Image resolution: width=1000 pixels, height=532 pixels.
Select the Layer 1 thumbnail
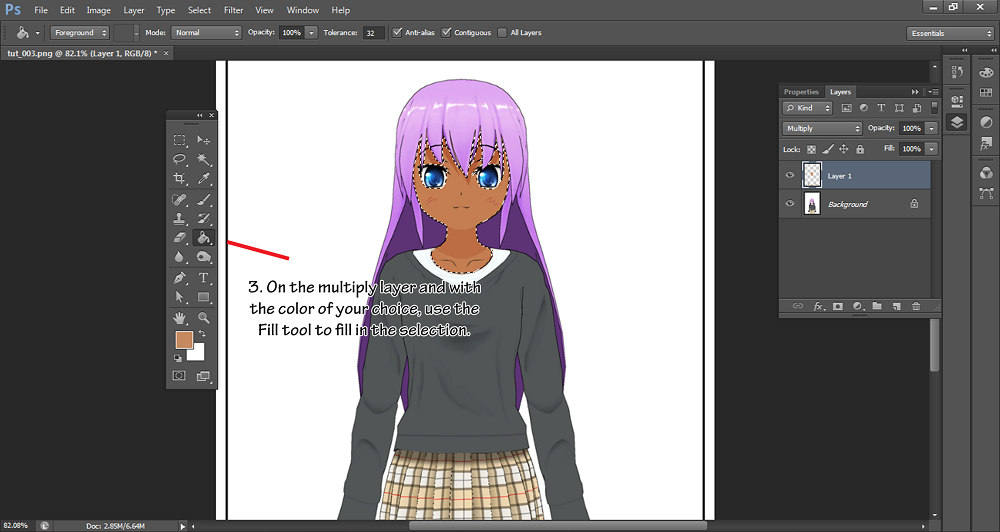pyautogui.click(x=812, y=175)
